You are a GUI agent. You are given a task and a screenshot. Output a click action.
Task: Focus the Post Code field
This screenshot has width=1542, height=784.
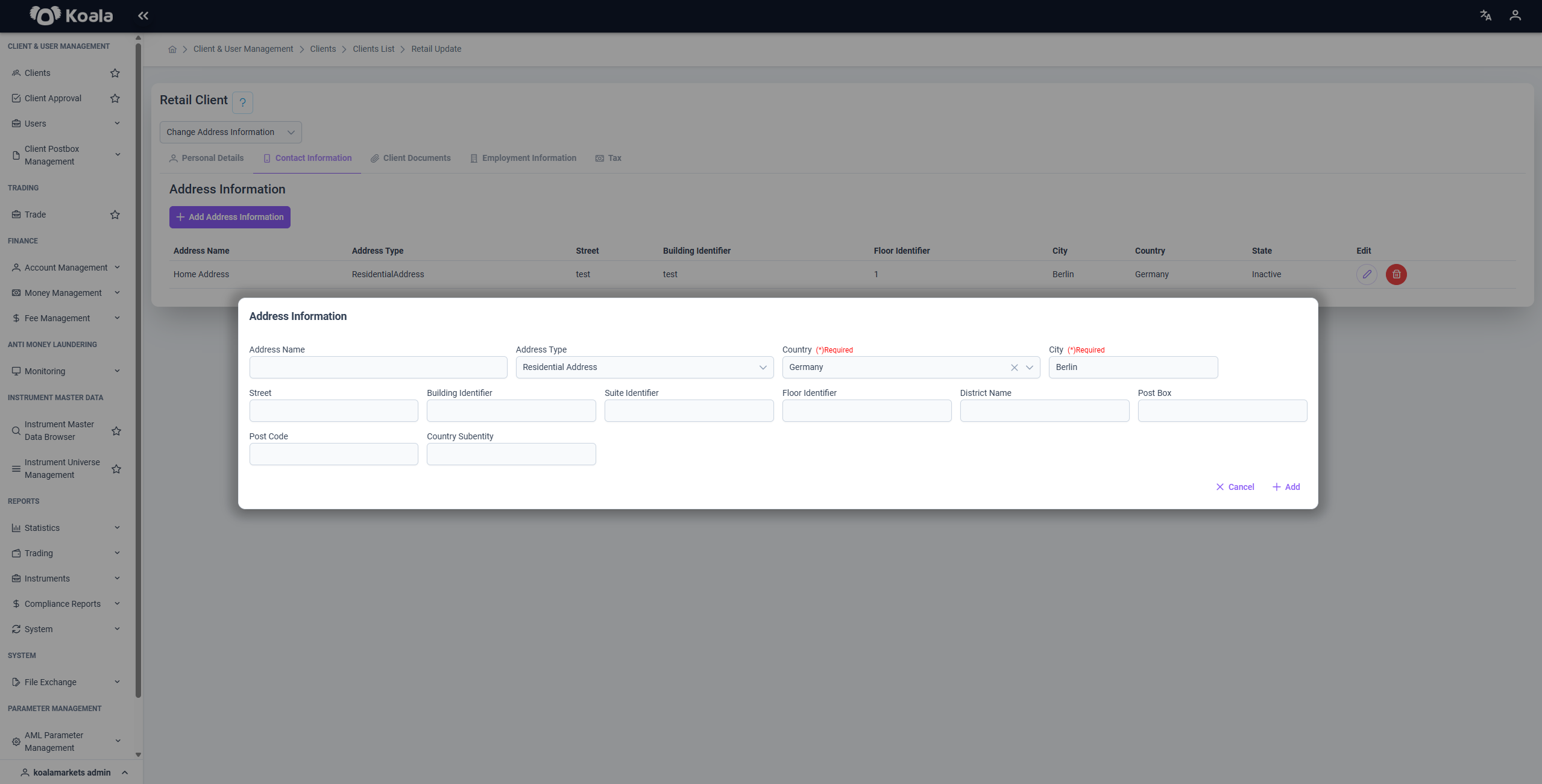333,454
